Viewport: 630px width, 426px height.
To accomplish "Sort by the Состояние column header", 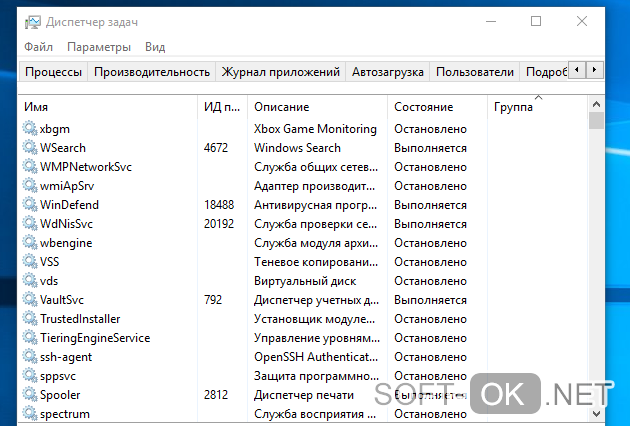I will point(437,107).
